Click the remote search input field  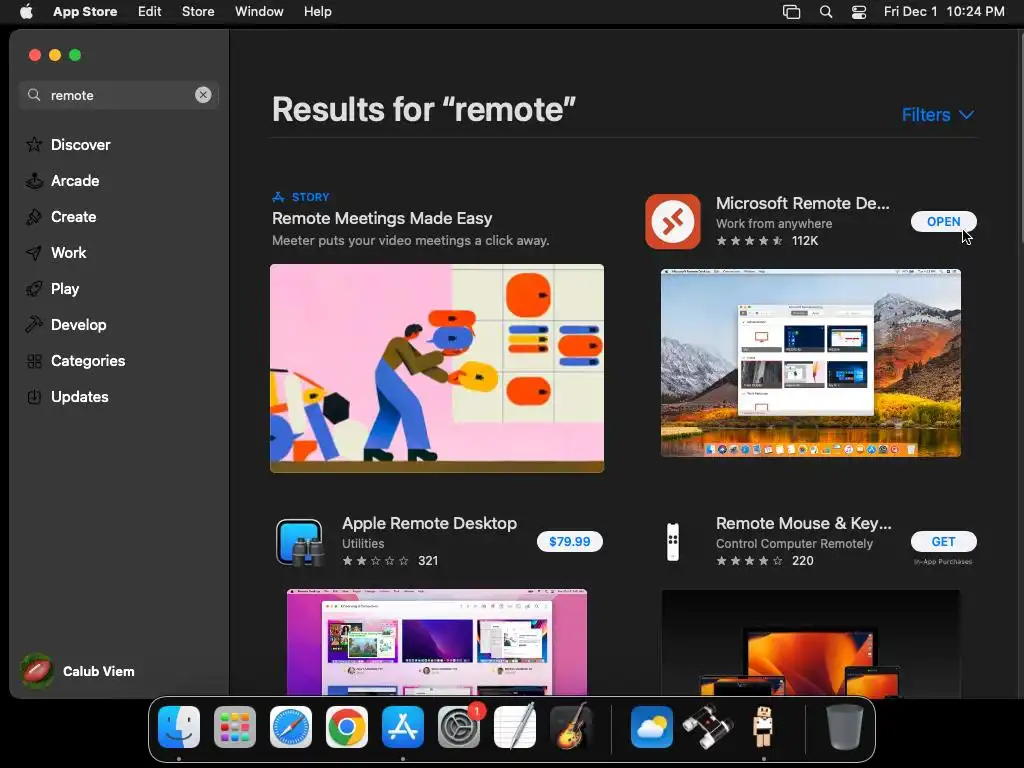[118, 95]
